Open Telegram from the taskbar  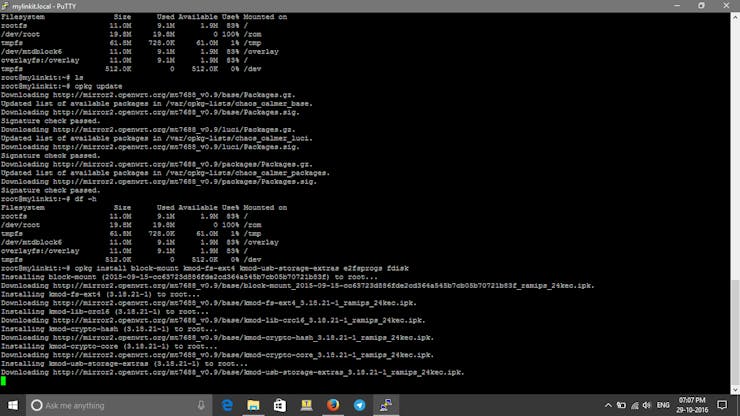click(x=359, y=405)
